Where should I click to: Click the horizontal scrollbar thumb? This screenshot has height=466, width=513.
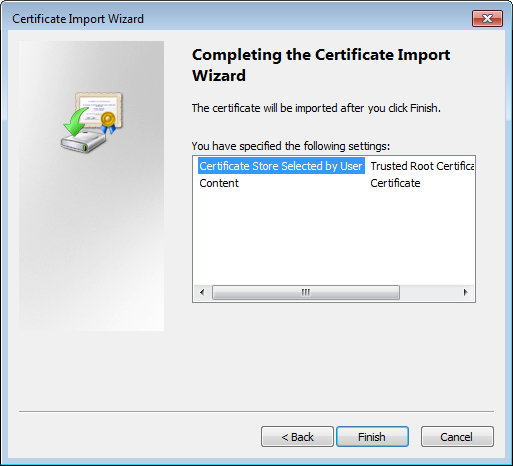(x=306, y=292)
